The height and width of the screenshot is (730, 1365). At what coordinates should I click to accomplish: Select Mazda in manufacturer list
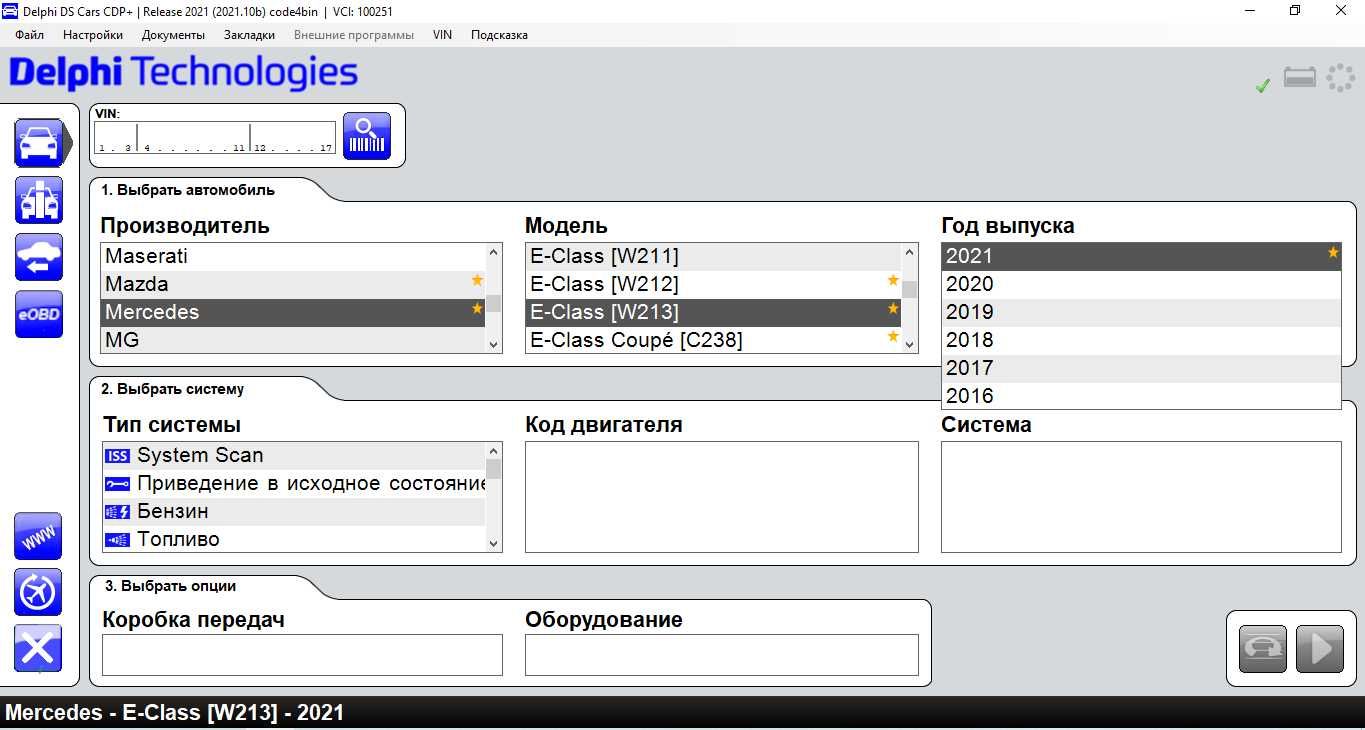pyautogui.click(x=293, y=284)
